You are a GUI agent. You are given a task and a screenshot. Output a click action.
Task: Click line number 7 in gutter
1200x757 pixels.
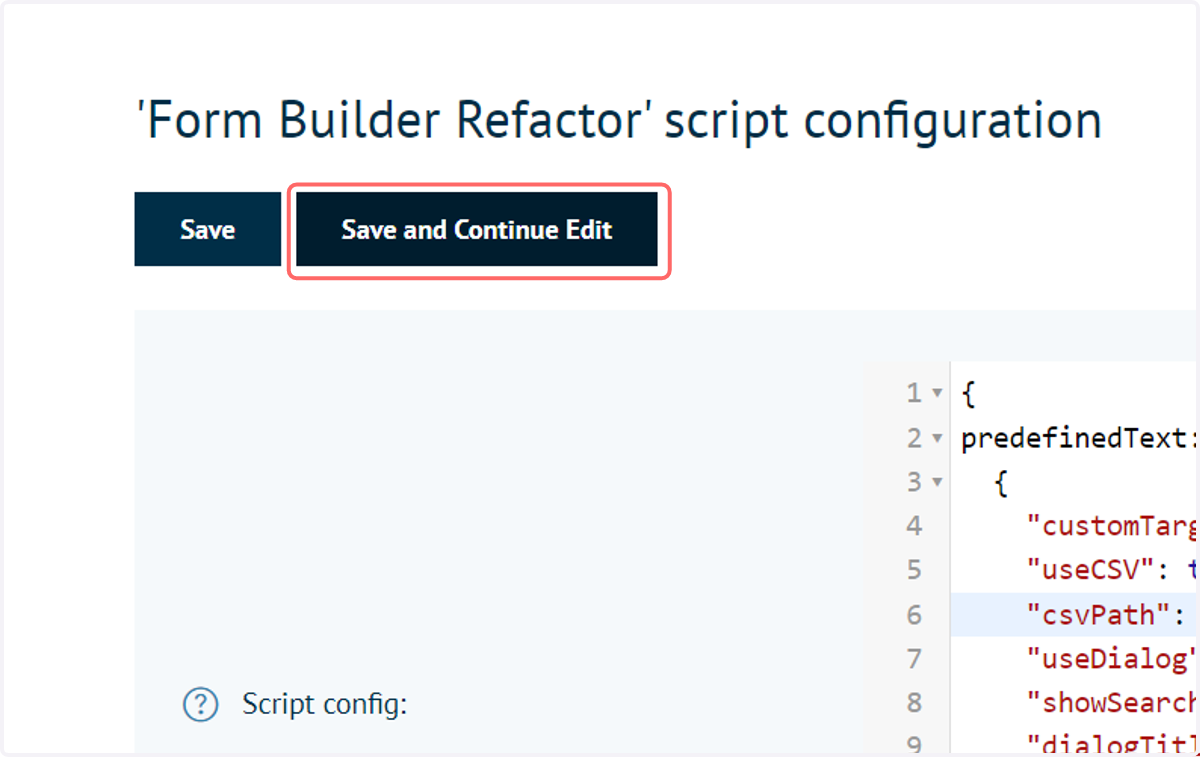click(x=914, y=658)
